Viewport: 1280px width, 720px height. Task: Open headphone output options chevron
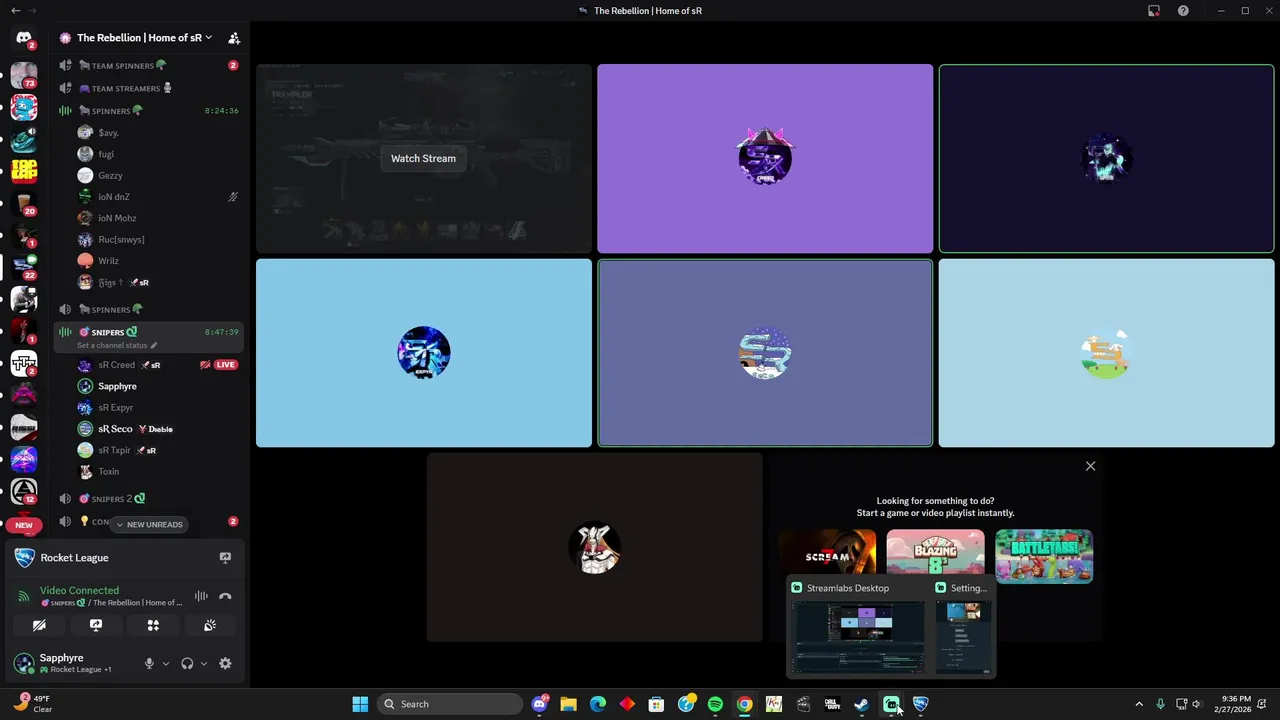[204, 663]
